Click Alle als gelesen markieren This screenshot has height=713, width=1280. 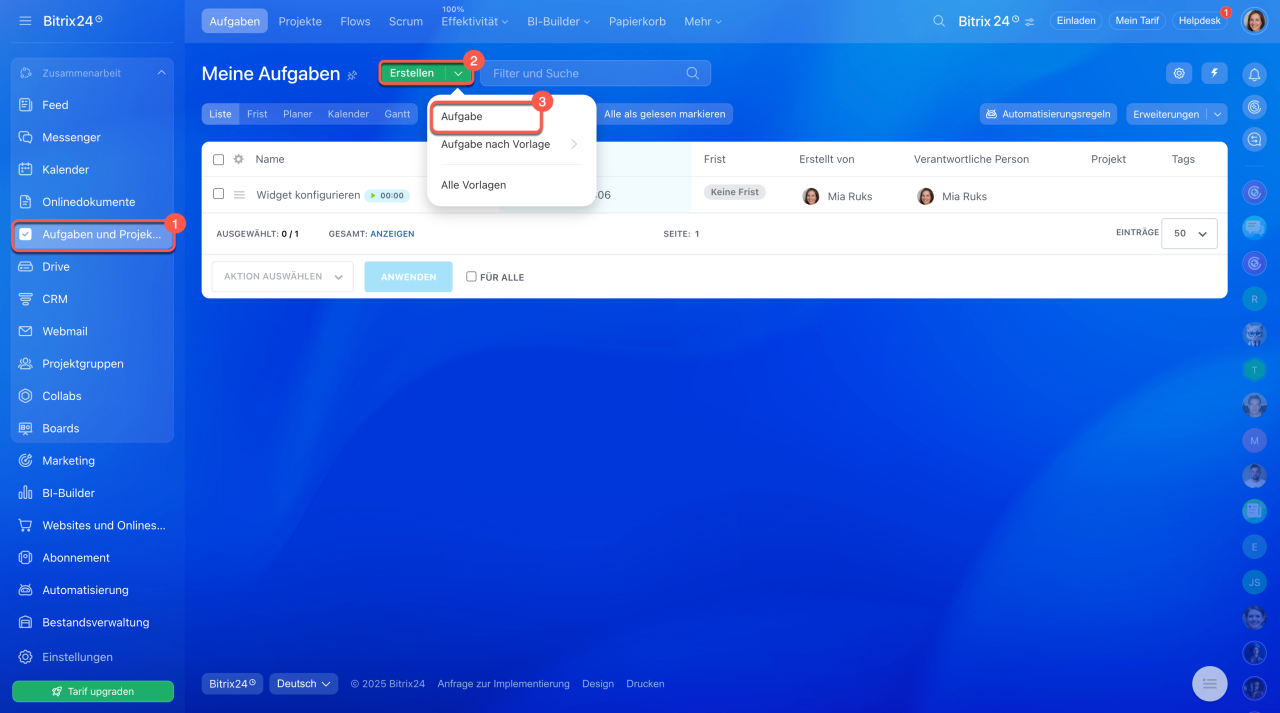click(x=664, y=114)
